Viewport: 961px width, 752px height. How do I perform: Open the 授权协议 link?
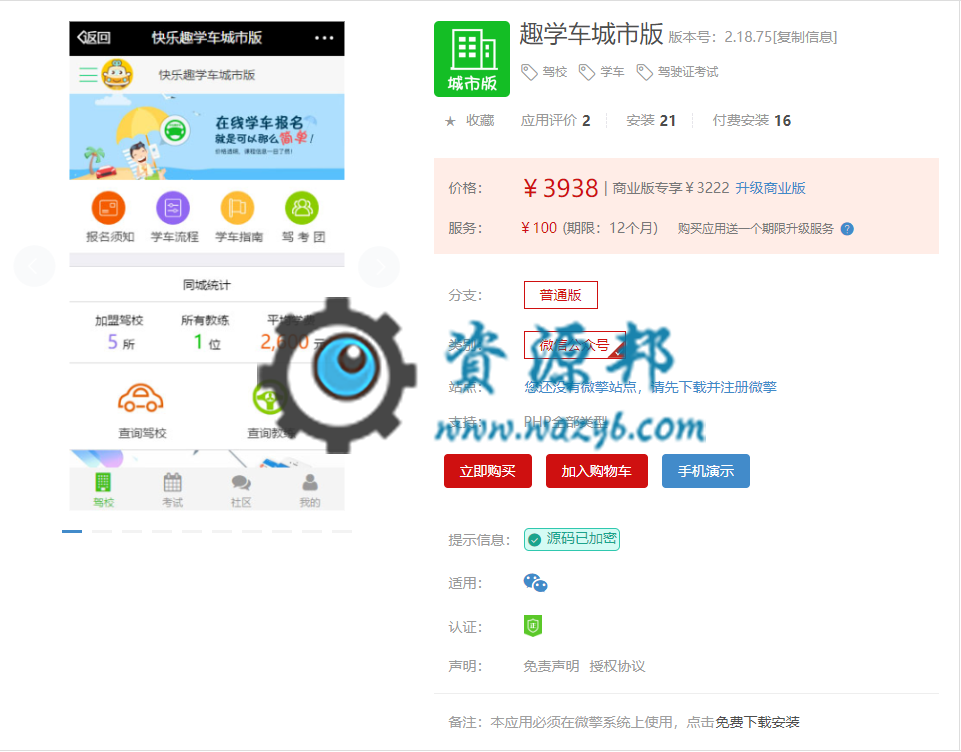tap(617, 666)
